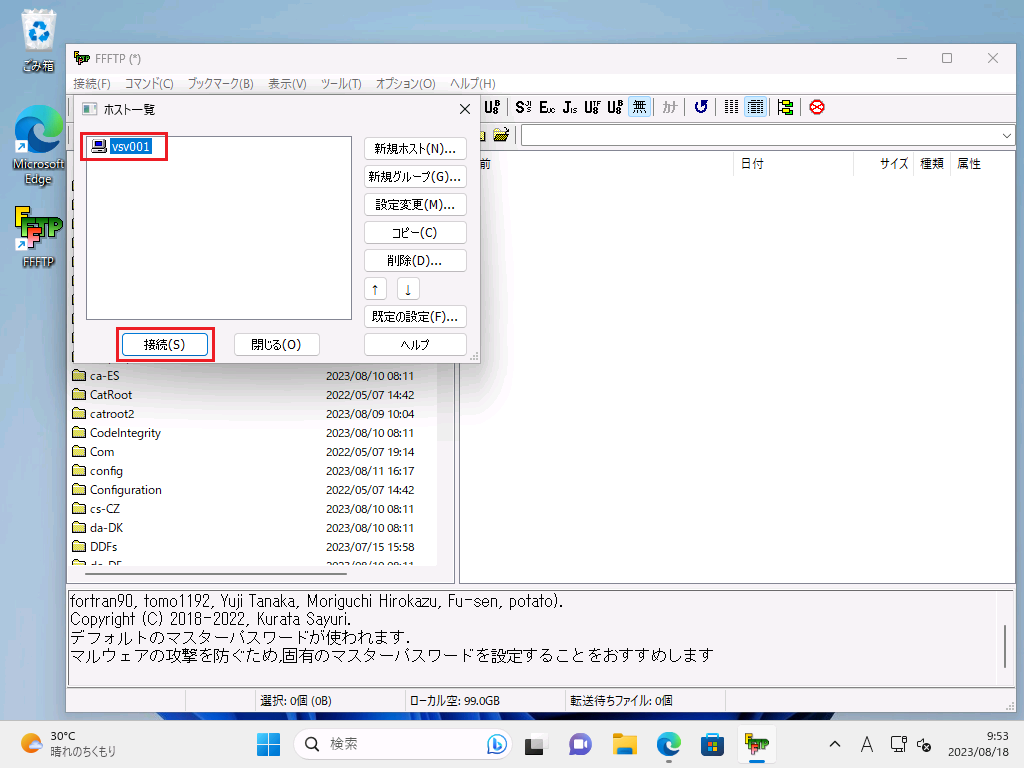
Task: Select the EUC kanji code icon
Action: (x=547, y=107)
